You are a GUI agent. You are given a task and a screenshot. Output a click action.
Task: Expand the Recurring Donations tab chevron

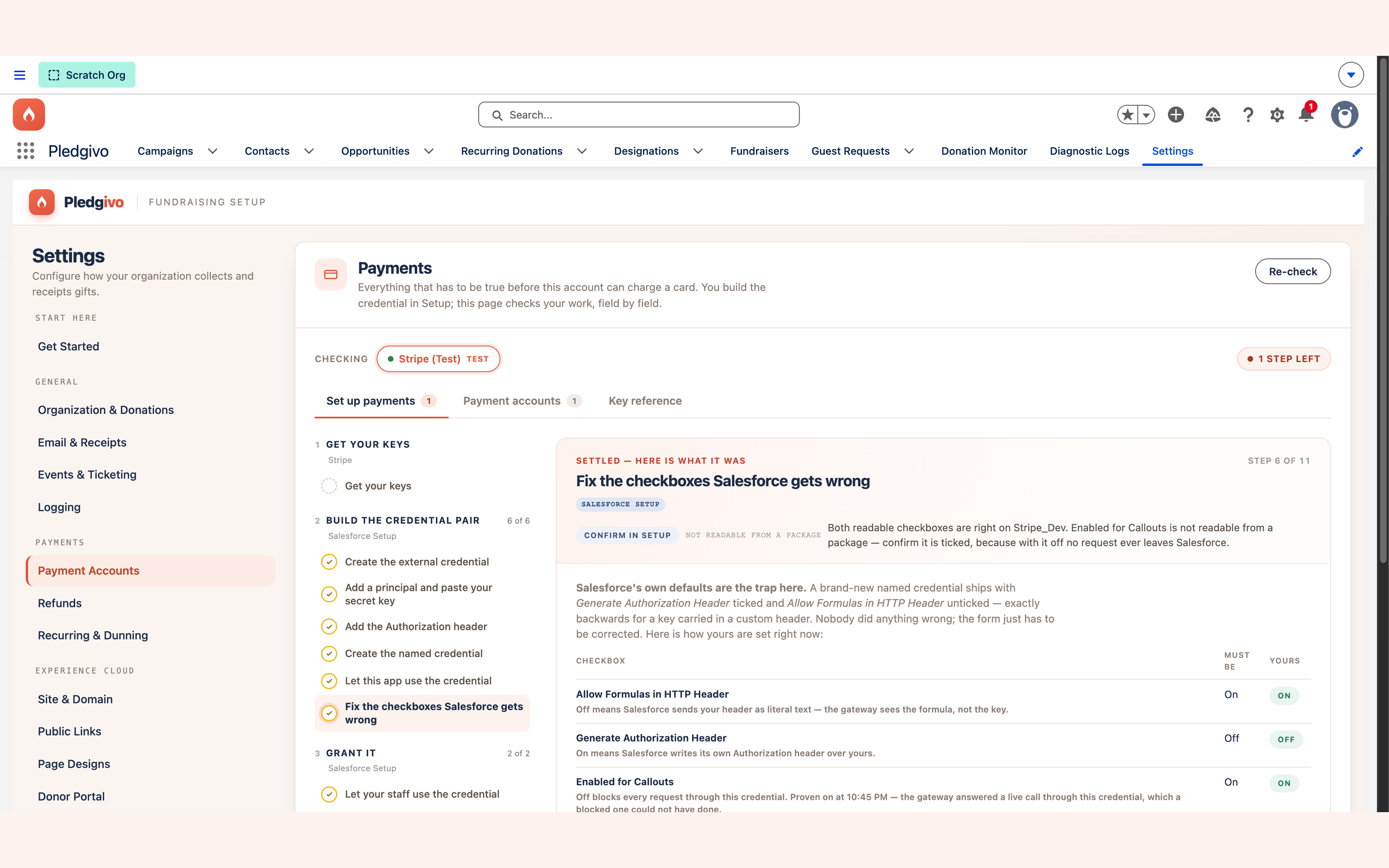click(582, 151)
